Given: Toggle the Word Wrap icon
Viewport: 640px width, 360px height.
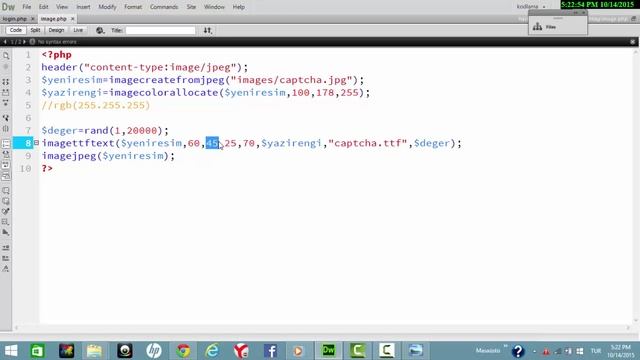Looking at the screenshot, I should pos(6,165).
